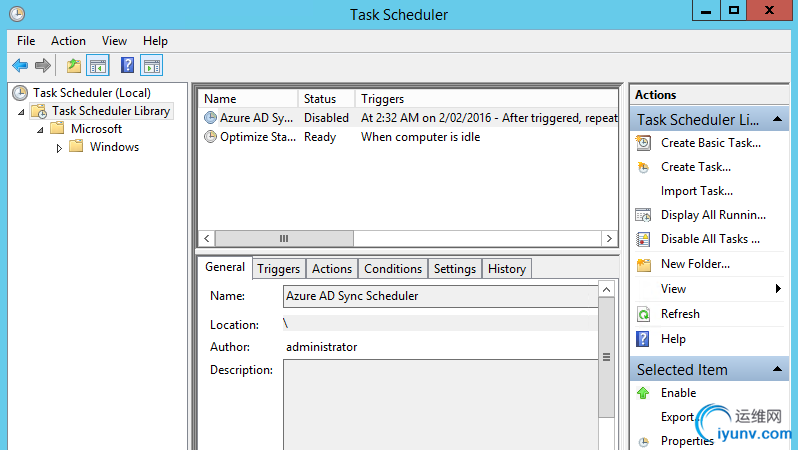The width and height of the screenshot is (798, 450).
Task: Switch to the Settings tab
Action: point(454,269)
